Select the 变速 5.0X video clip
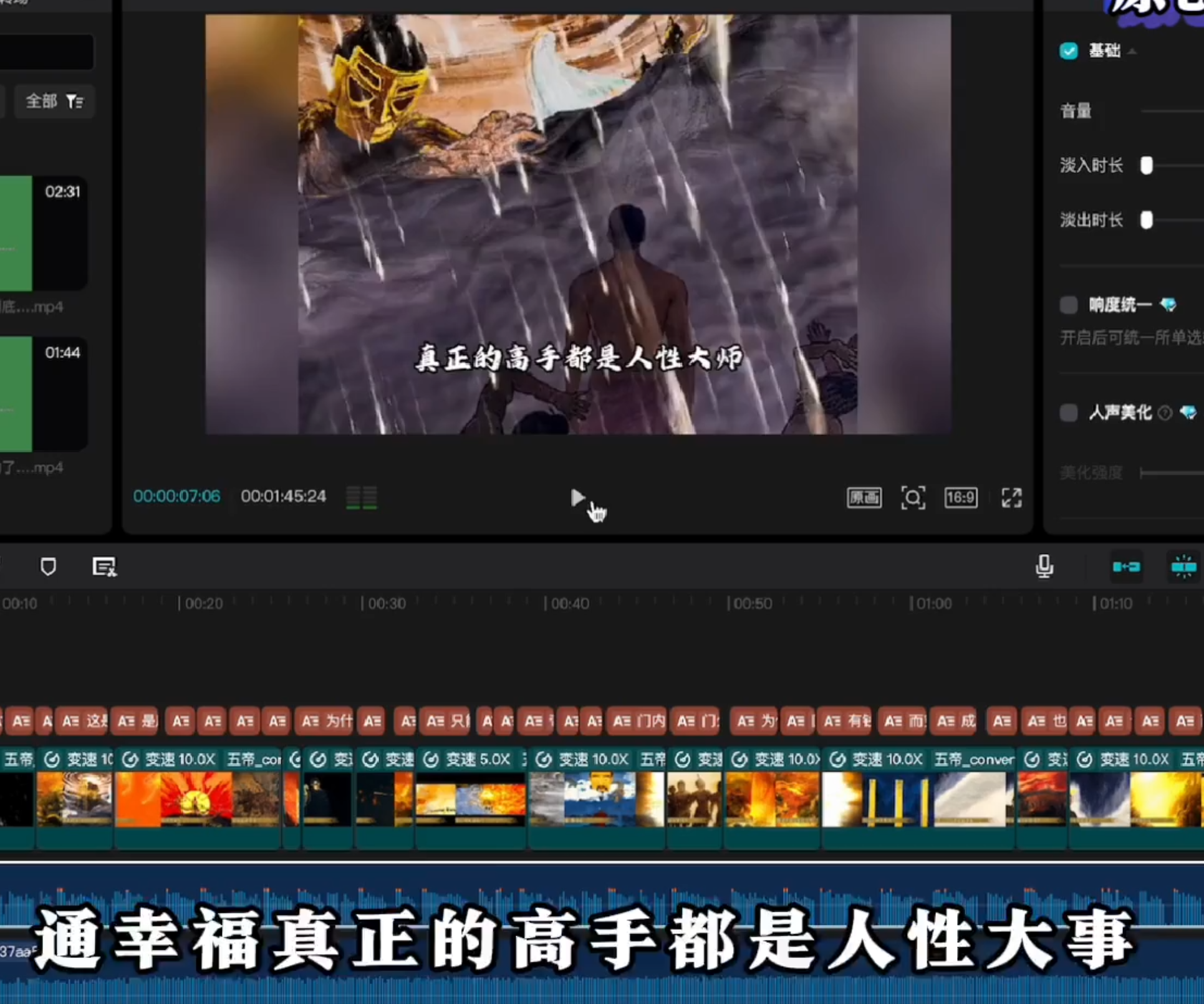This screenshot has width=1204, height=1004. click(x=470, y=798)
